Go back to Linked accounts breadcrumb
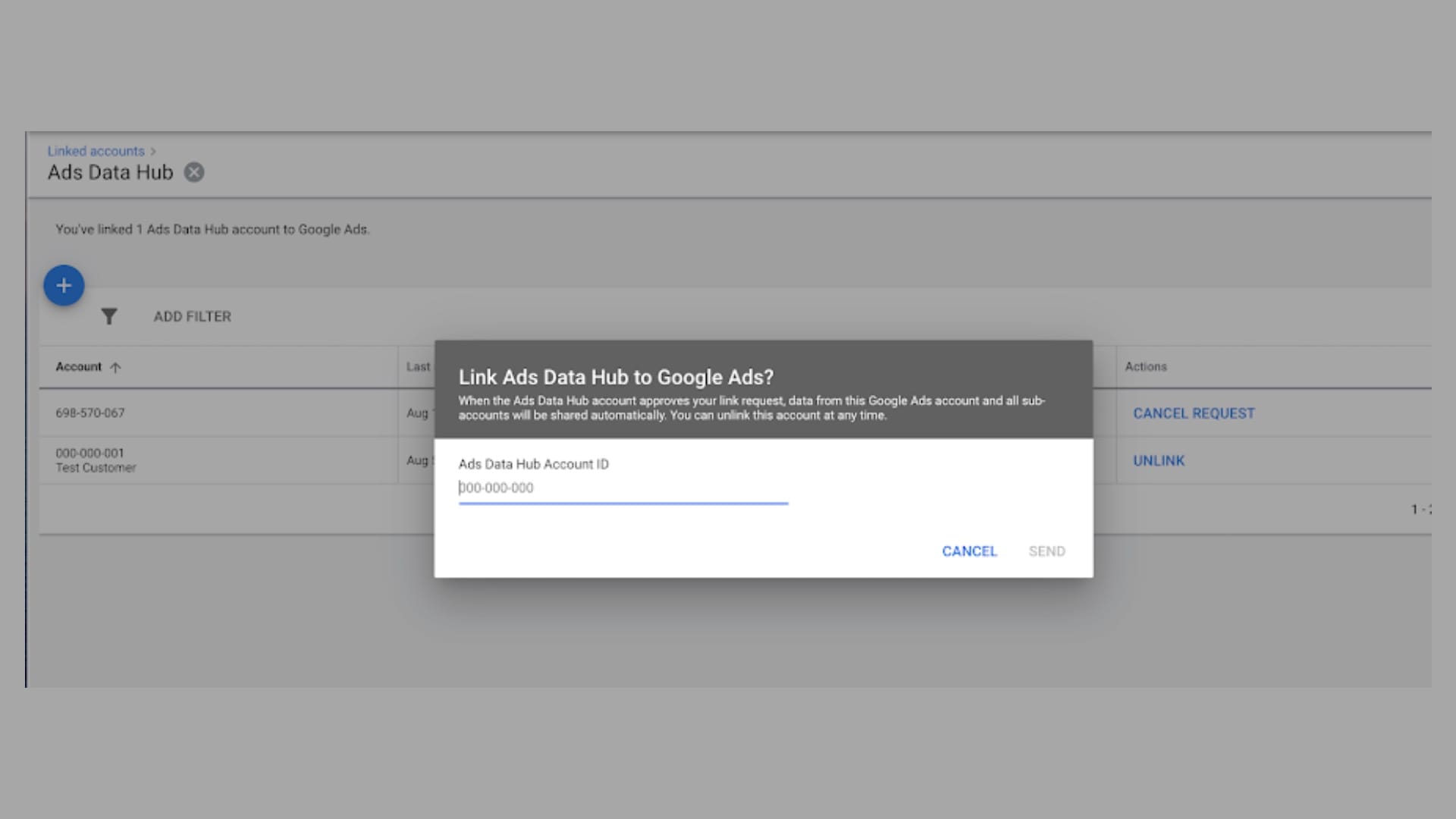Screen dimensions: 1456x819 point(96,151)
